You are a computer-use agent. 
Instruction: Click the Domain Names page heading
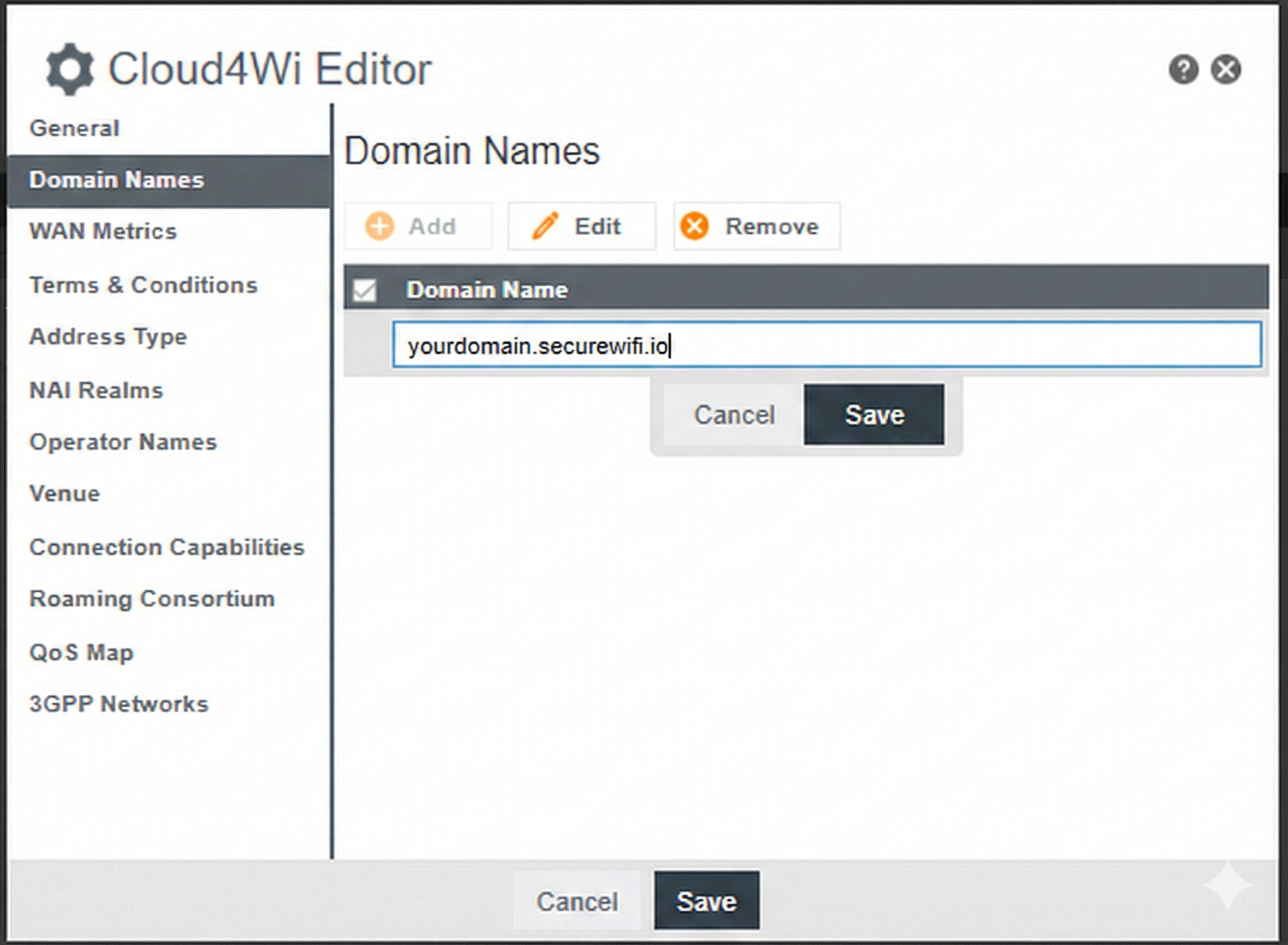472,151
